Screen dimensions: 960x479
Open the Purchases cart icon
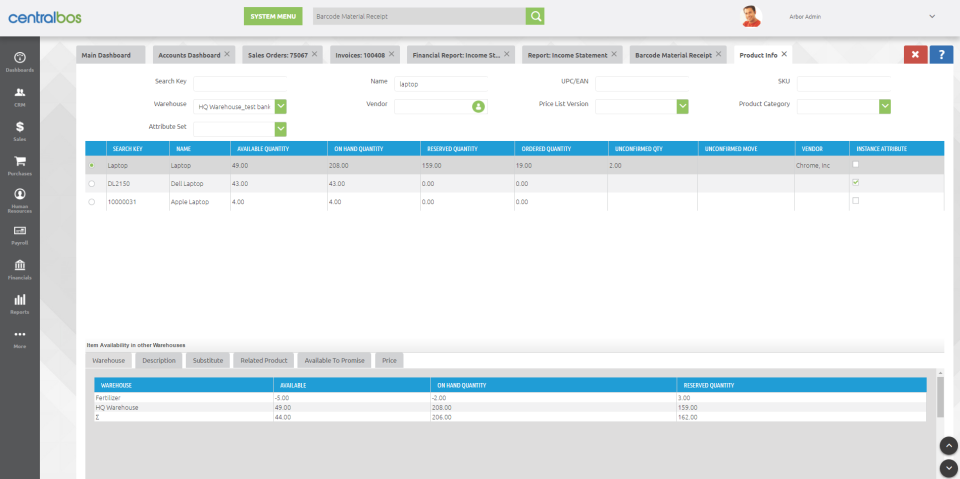click(x=20, y=161)
